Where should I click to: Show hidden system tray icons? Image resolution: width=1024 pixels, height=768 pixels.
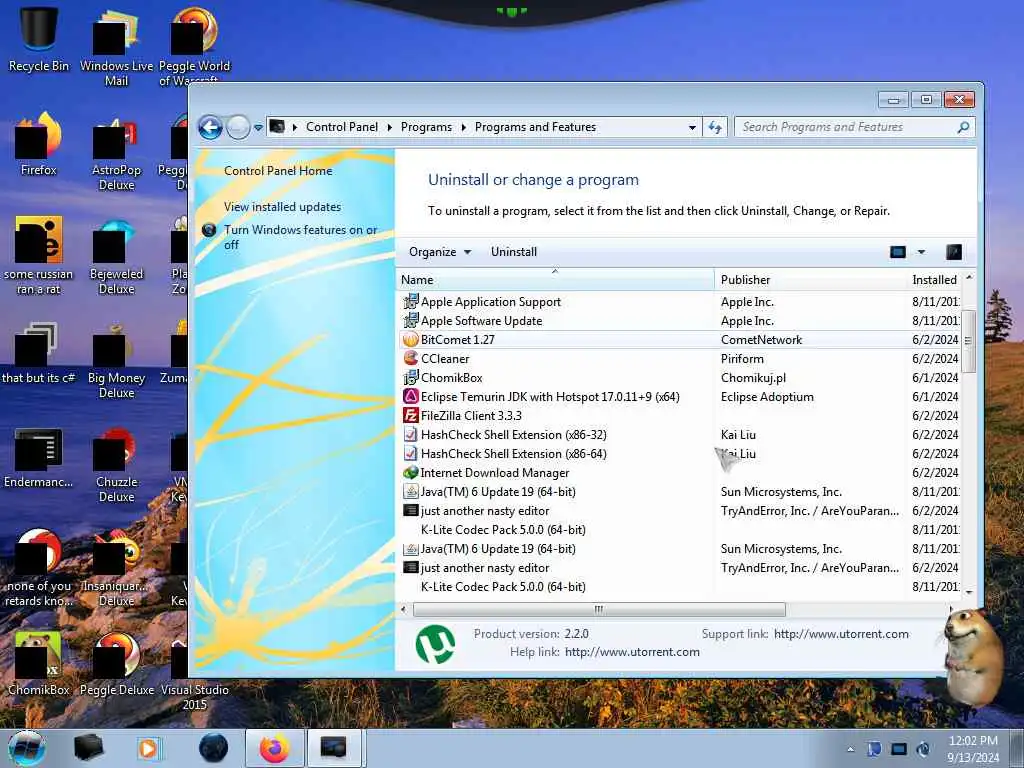pyautogui.click(x=850, y=749)
